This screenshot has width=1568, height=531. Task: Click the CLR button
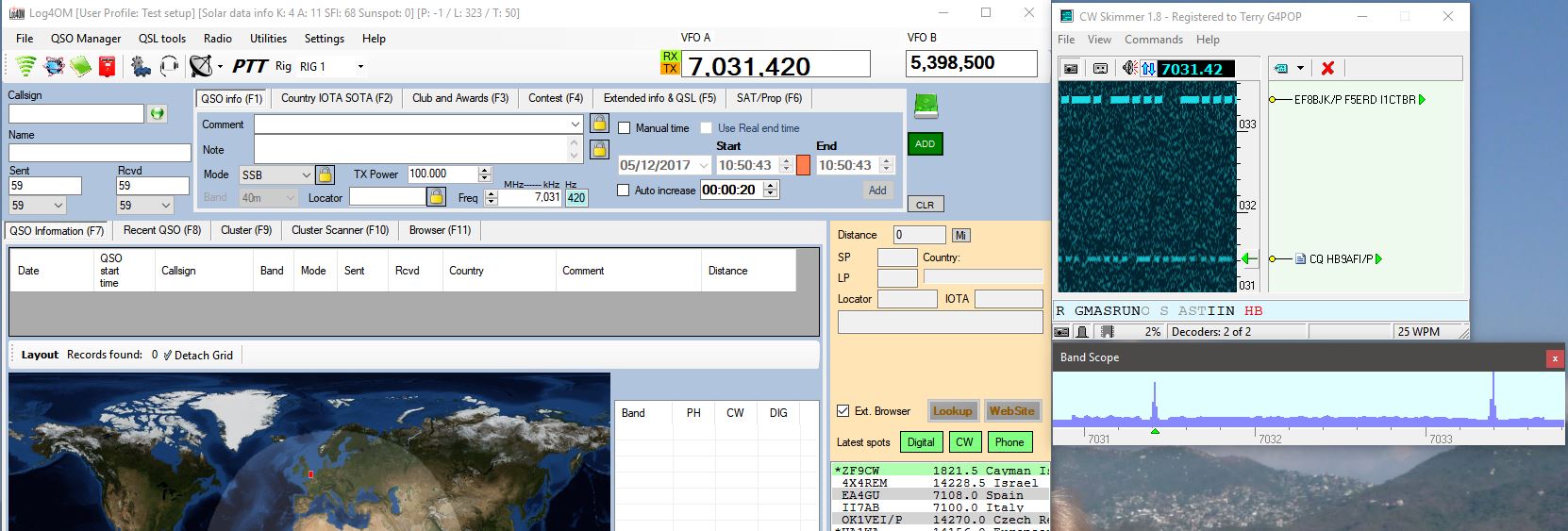[x=926, y=205]
